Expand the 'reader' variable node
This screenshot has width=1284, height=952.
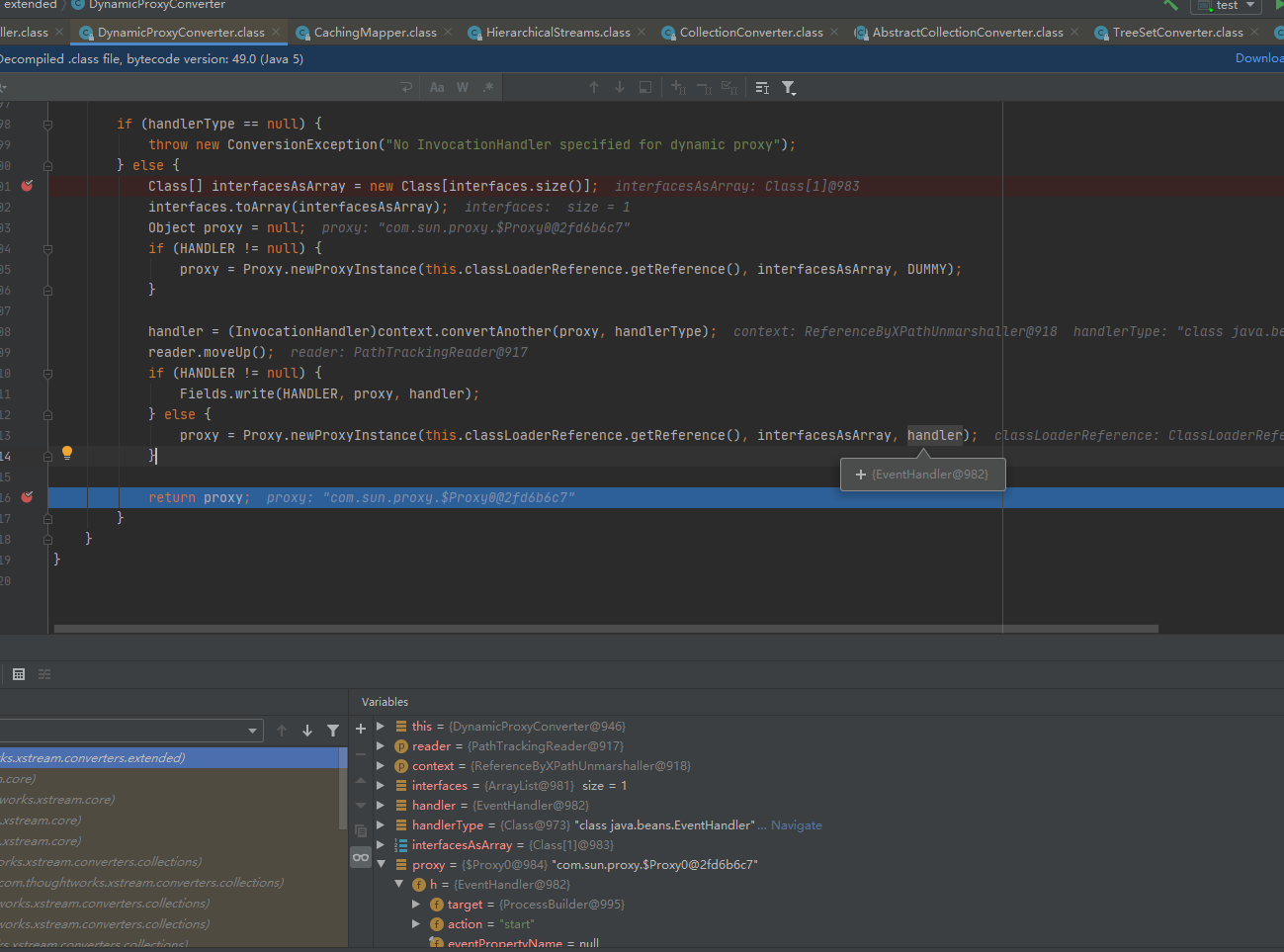pyautogui.click(x=381, y=745)
